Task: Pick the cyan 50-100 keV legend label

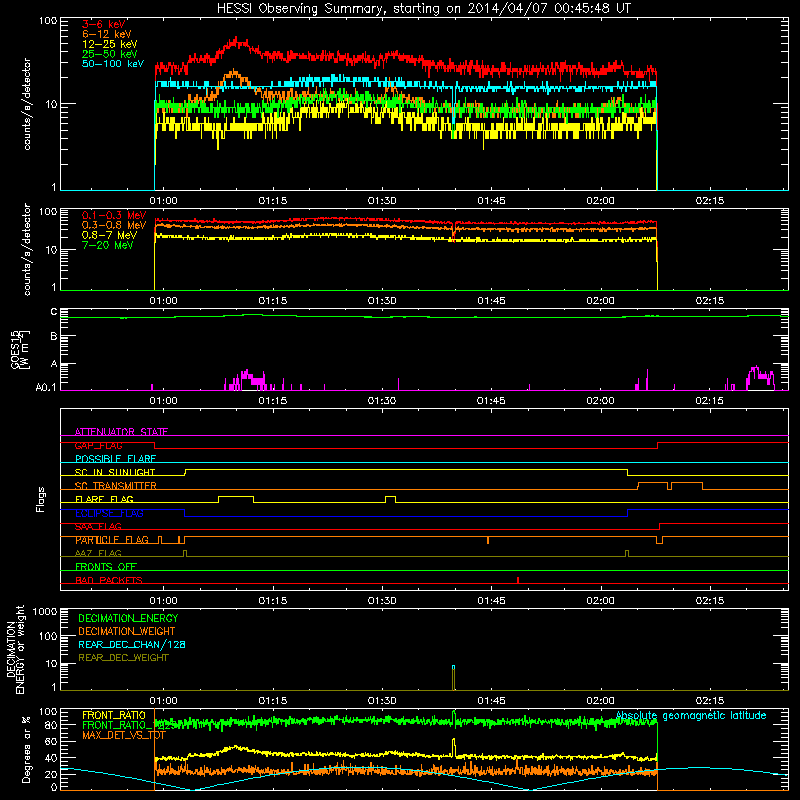Action: click(113, 64)
